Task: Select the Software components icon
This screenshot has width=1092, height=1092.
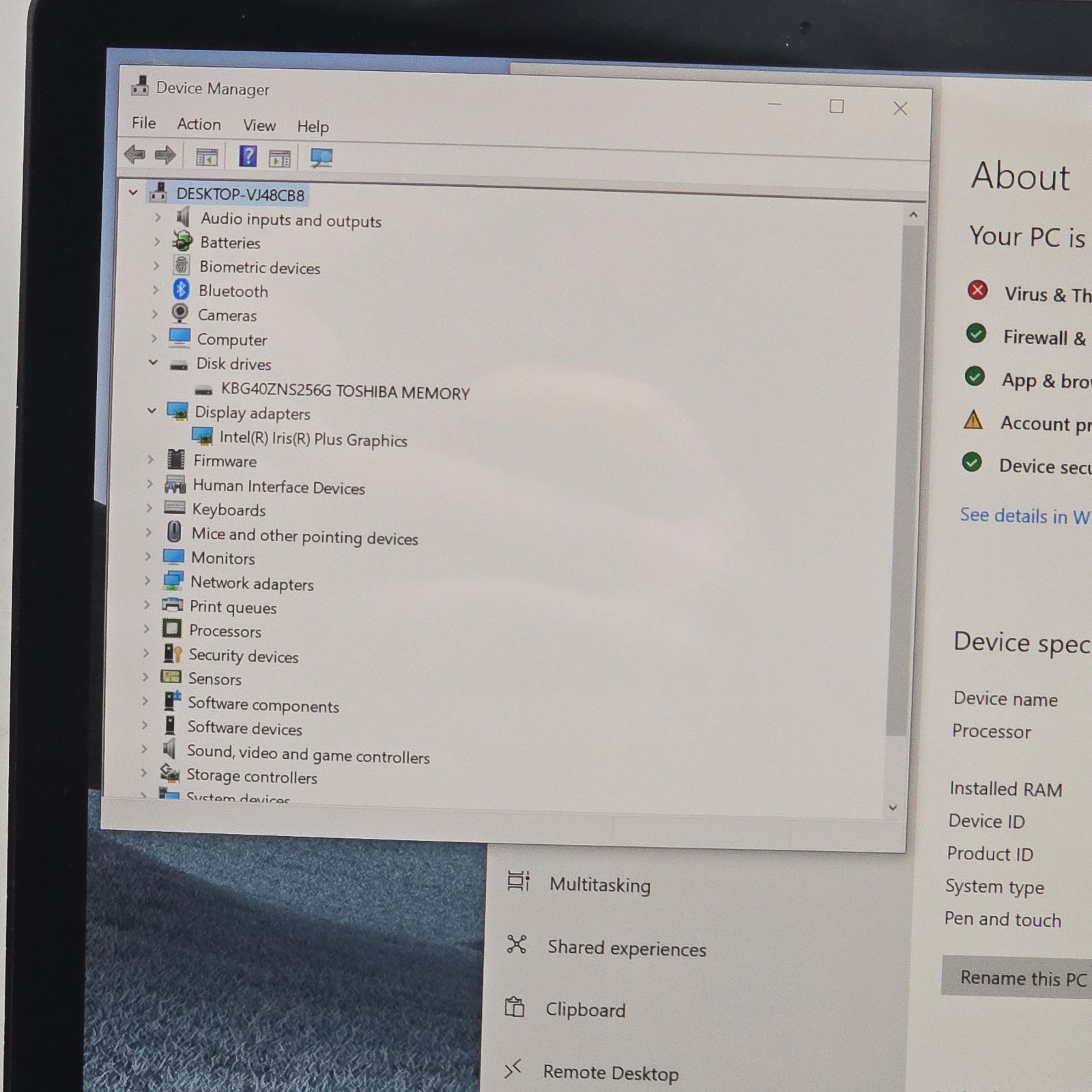Action: coord(171,701)
